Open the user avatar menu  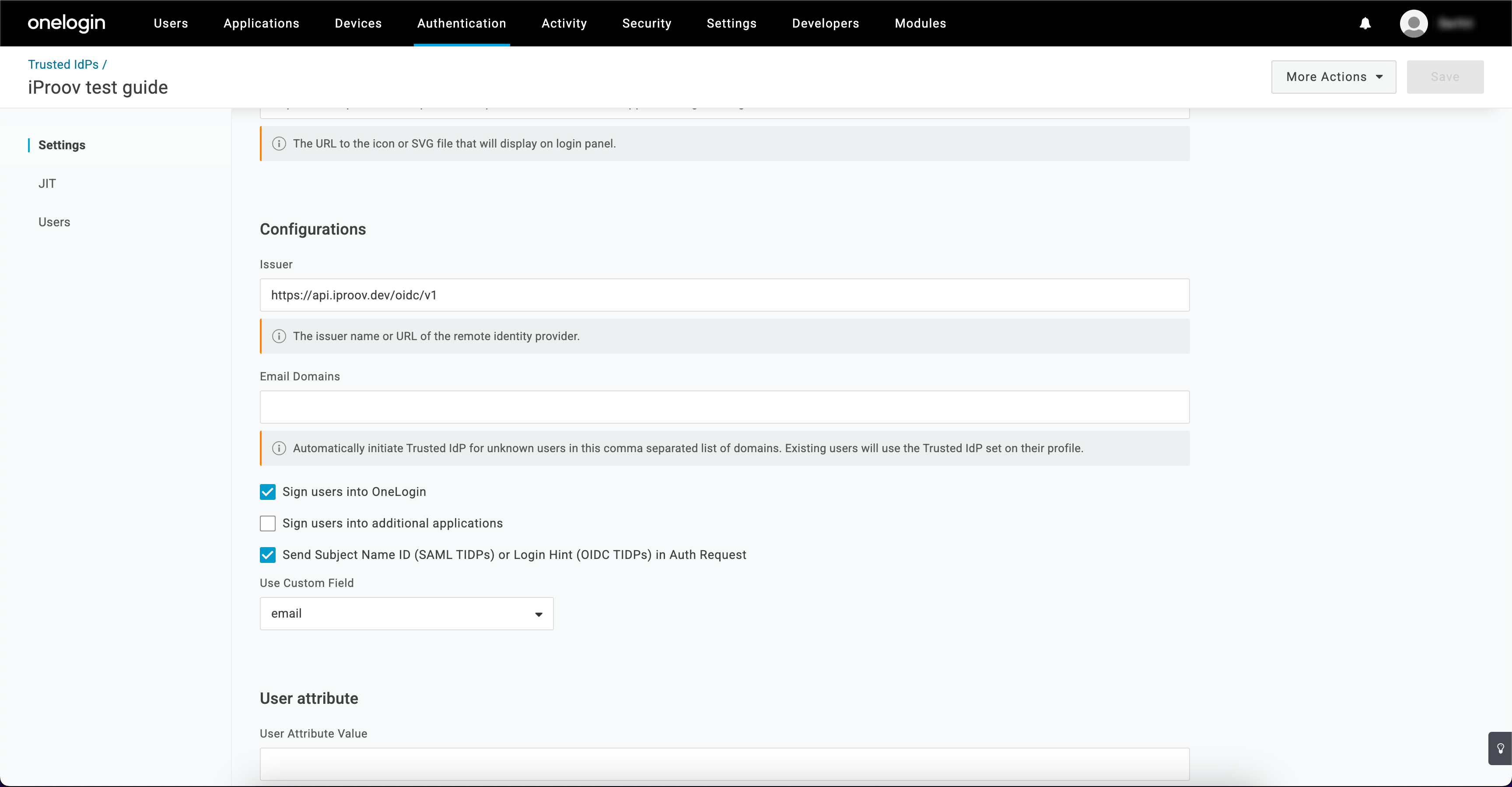click(1414, 24)
